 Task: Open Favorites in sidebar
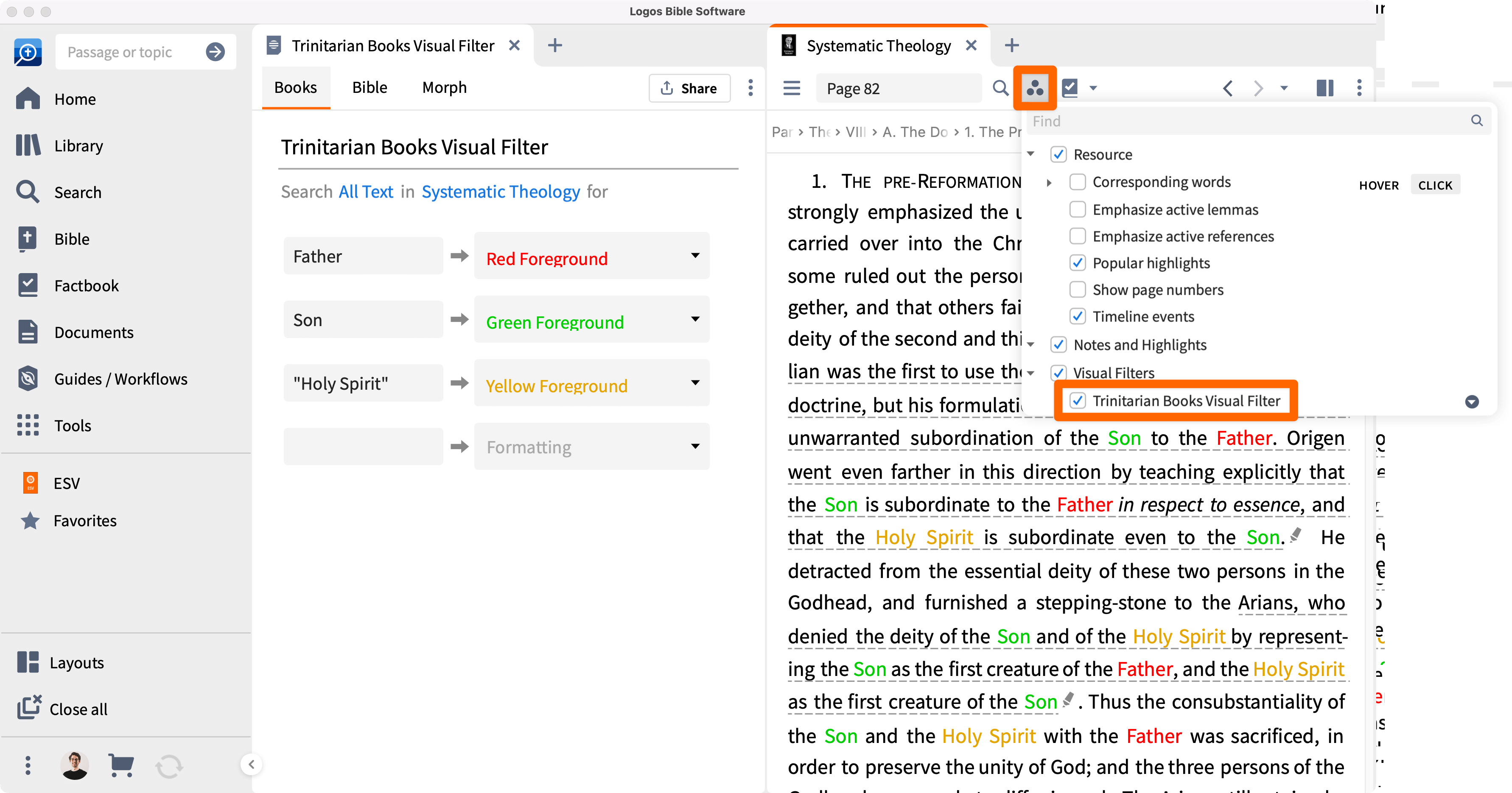click(x=68, y=520)
